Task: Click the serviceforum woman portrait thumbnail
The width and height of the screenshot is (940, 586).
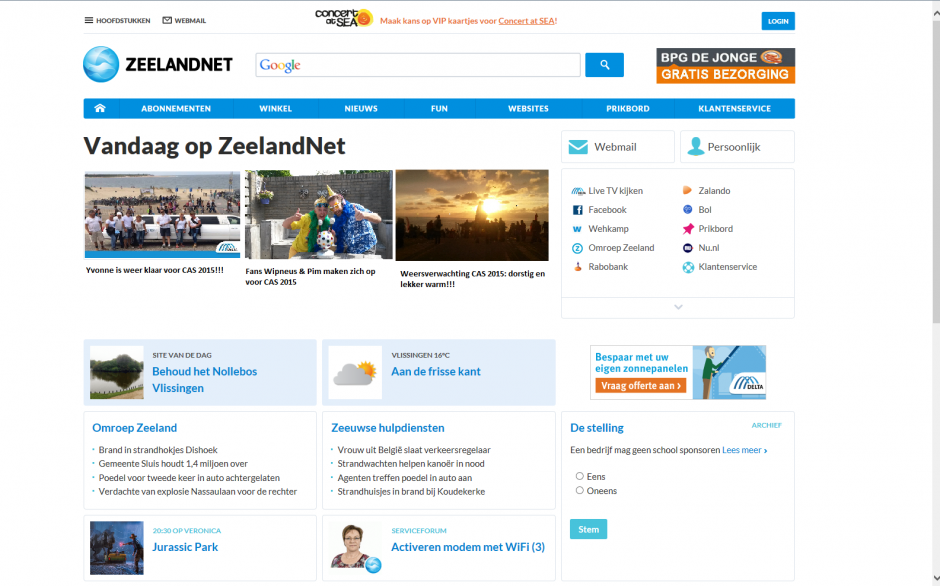Action: pyautogui.click(x=356, y=547)
